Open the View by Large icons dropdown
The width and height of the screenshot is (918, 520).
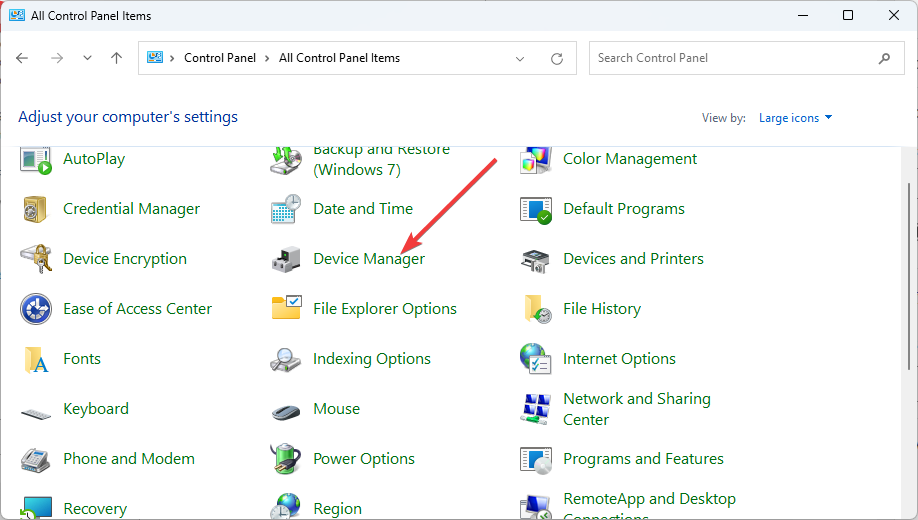click(795, 118)
